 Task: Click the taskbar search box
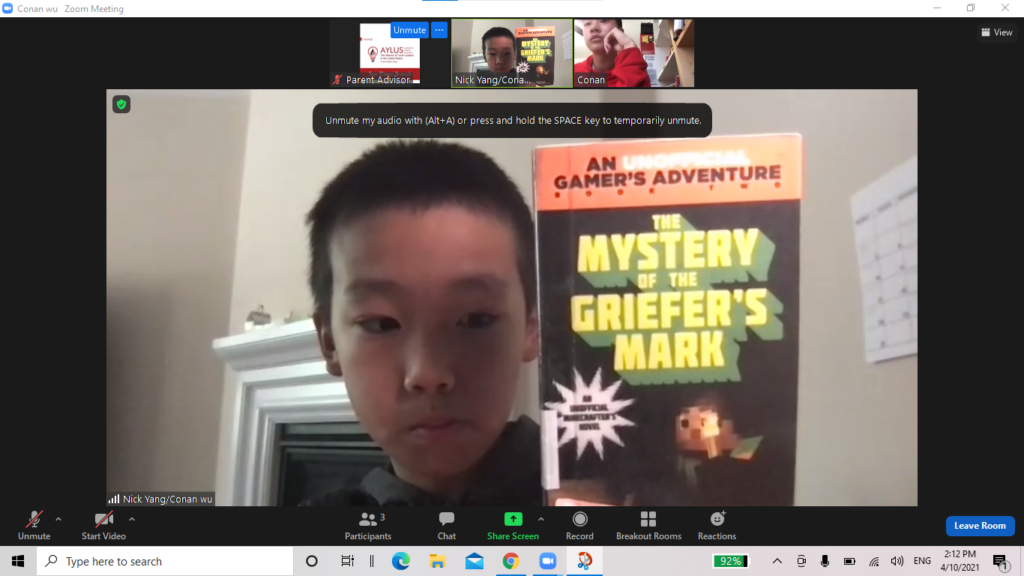pyautogui.click(x=165, y=561)
